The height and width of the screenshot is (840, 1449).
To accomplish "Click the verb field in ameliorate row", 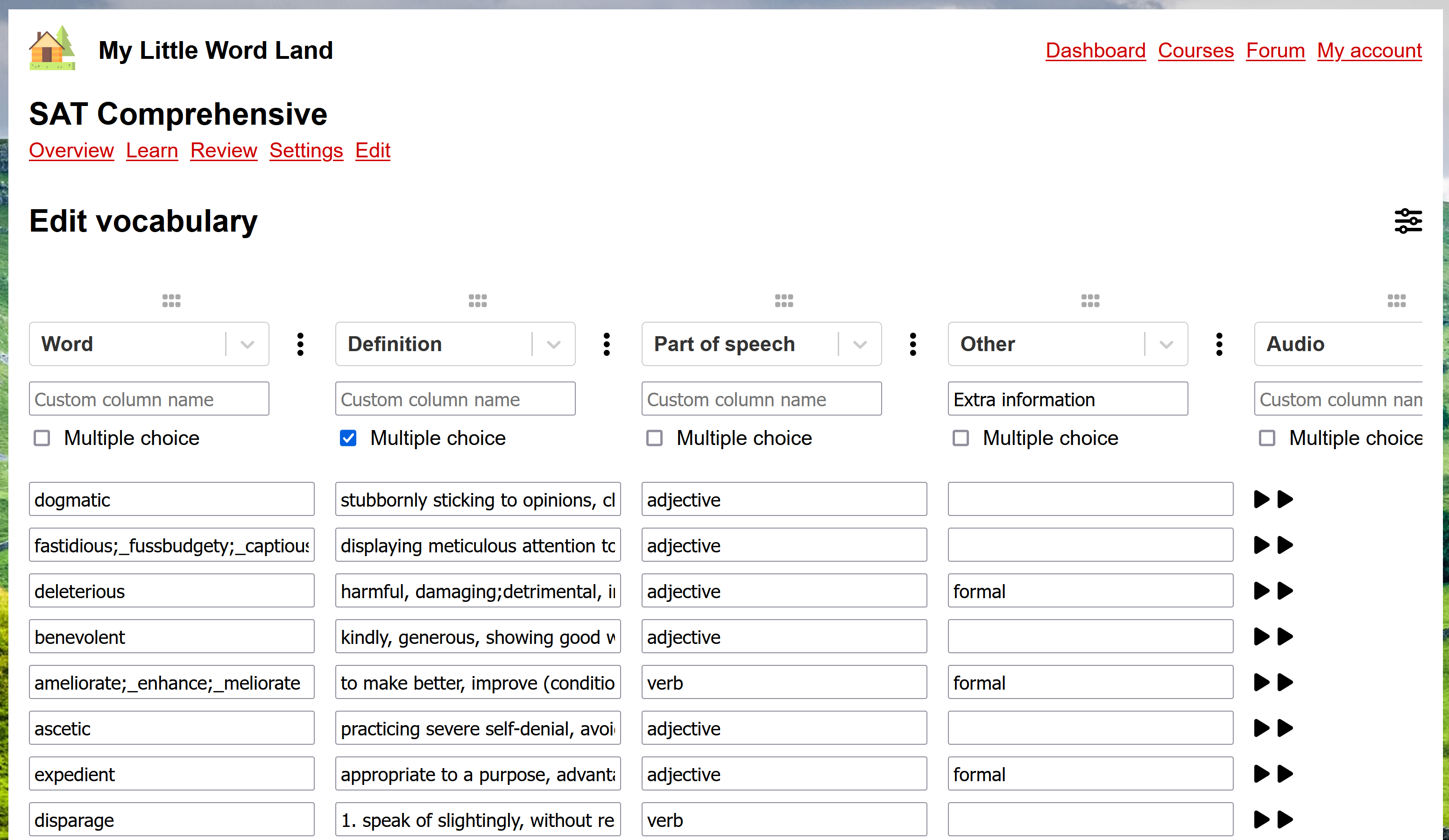I will 785,682.
